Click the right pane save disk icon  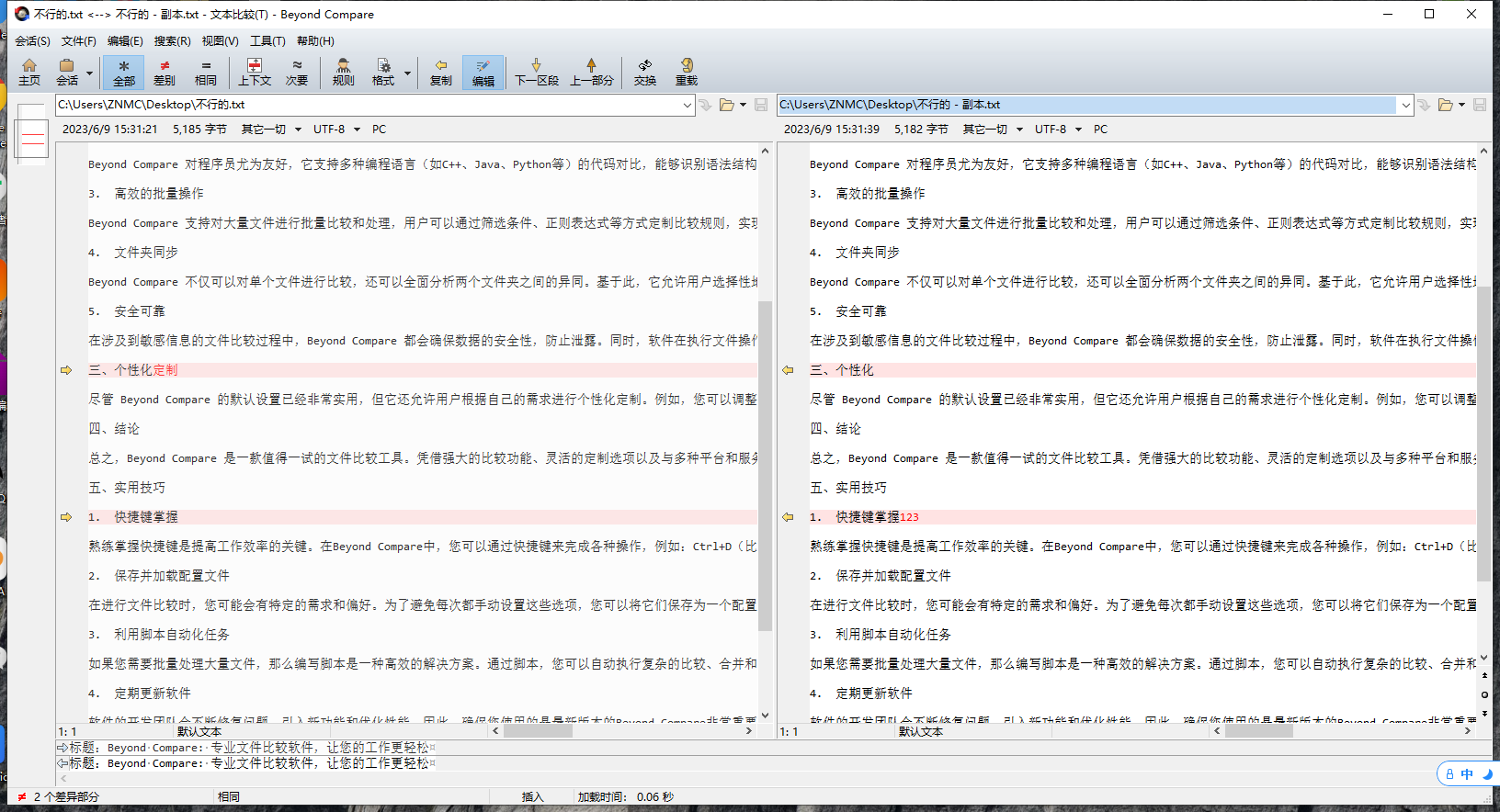point(1480,105)
